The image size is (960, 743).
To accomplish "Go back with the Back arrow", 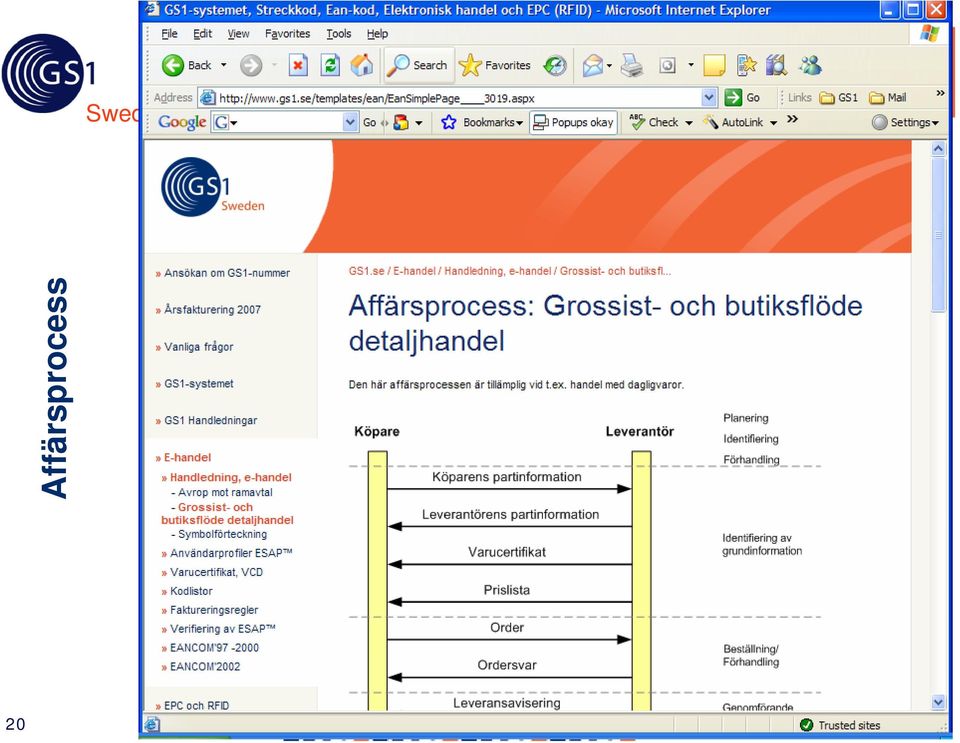I will (187, 65).
